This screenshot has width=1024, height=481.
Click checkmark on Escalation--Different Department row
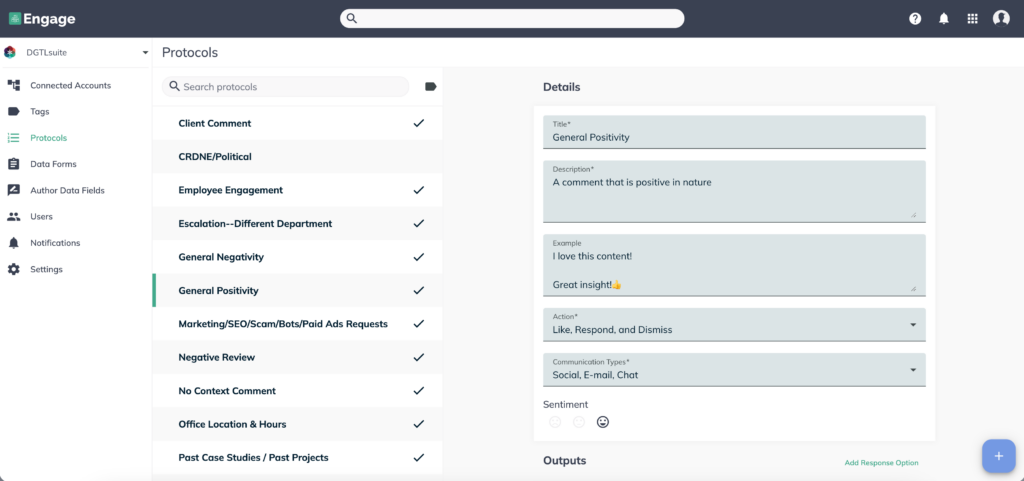tap(419, 223)
